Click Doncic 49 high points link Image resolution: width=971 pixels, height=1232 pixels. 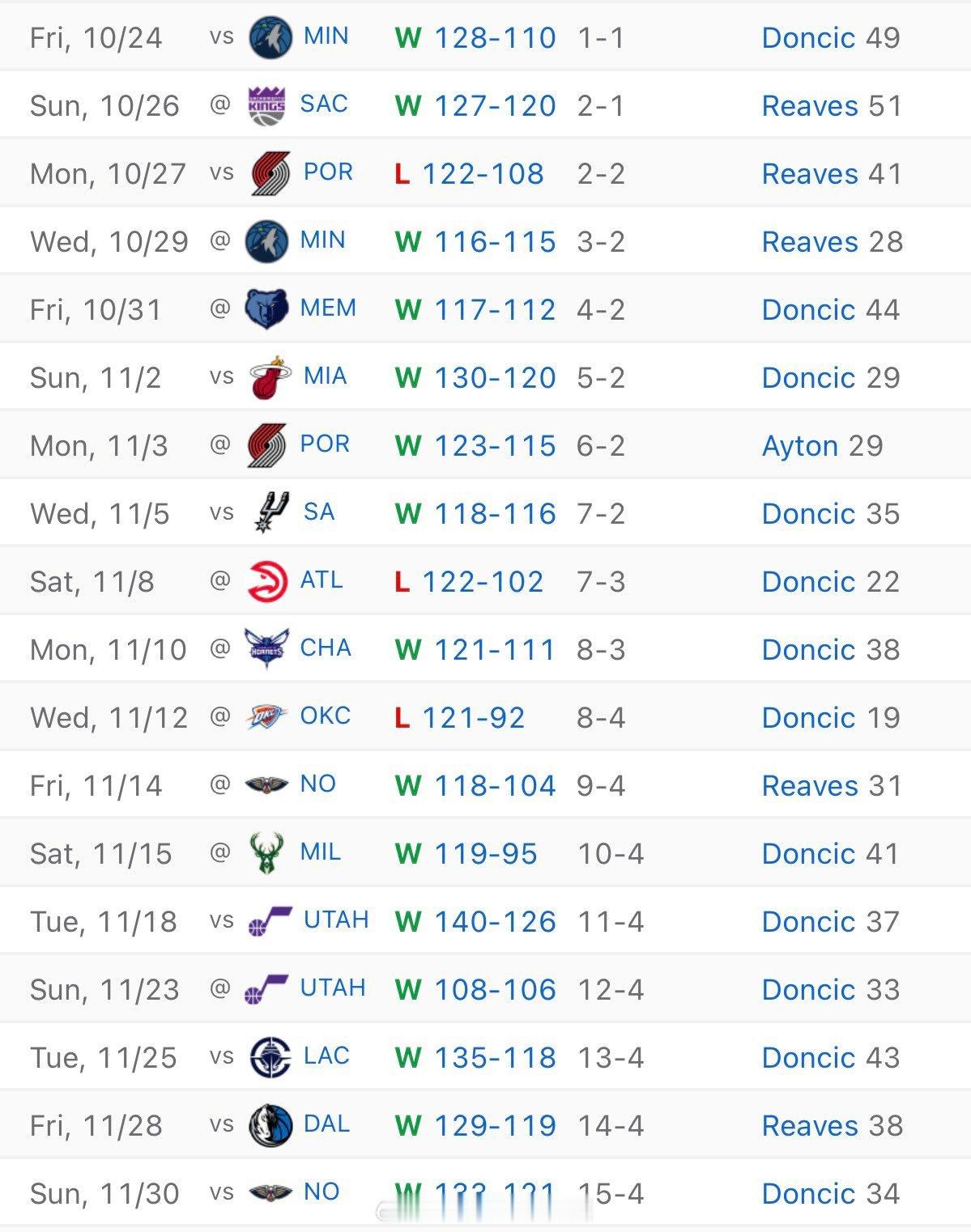click(831, 37)
